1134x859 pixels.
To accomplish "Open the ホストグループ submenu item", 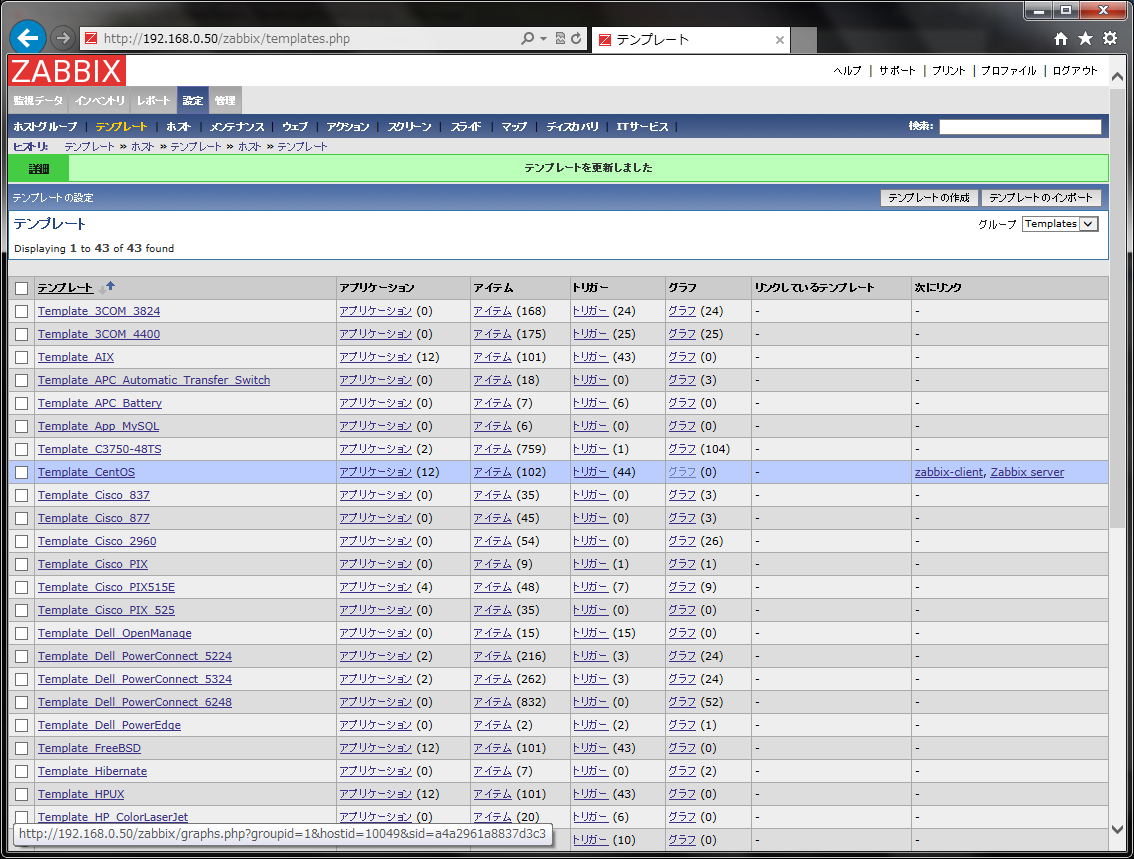I will (45, 127).
